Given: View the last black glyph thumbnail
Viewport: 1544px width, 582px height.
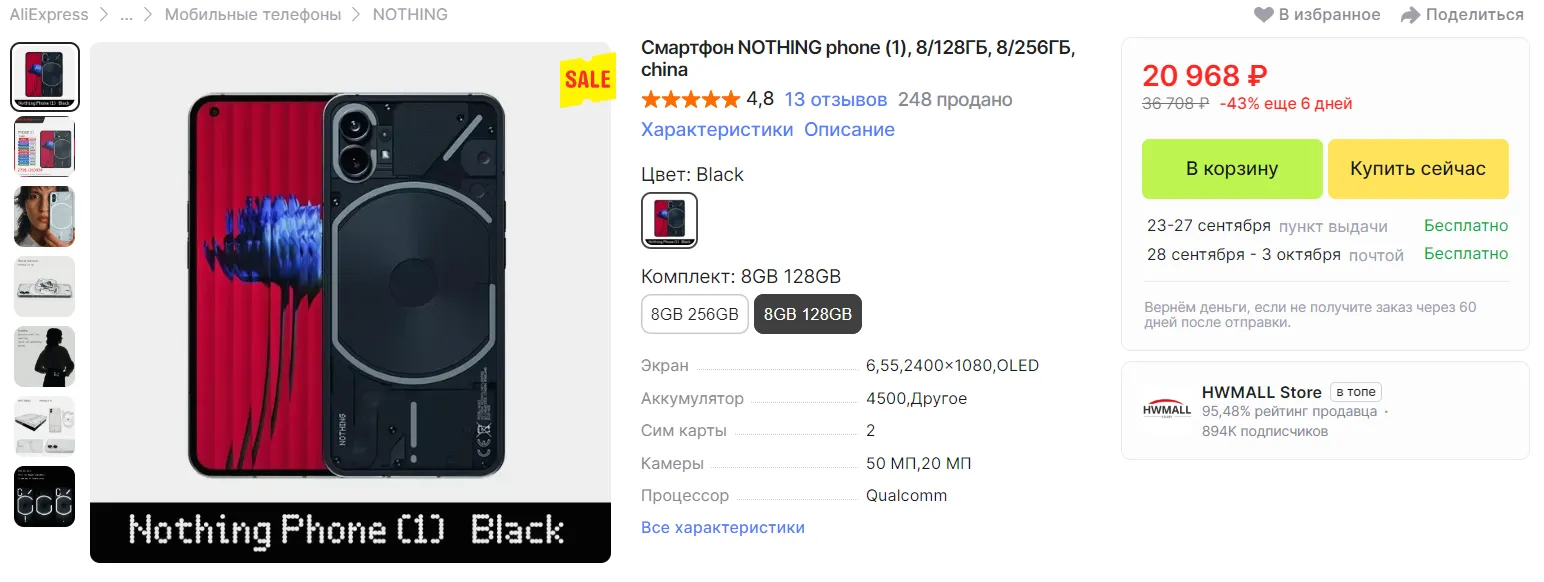Looking at the screenshot, I should tap(44, 496).
